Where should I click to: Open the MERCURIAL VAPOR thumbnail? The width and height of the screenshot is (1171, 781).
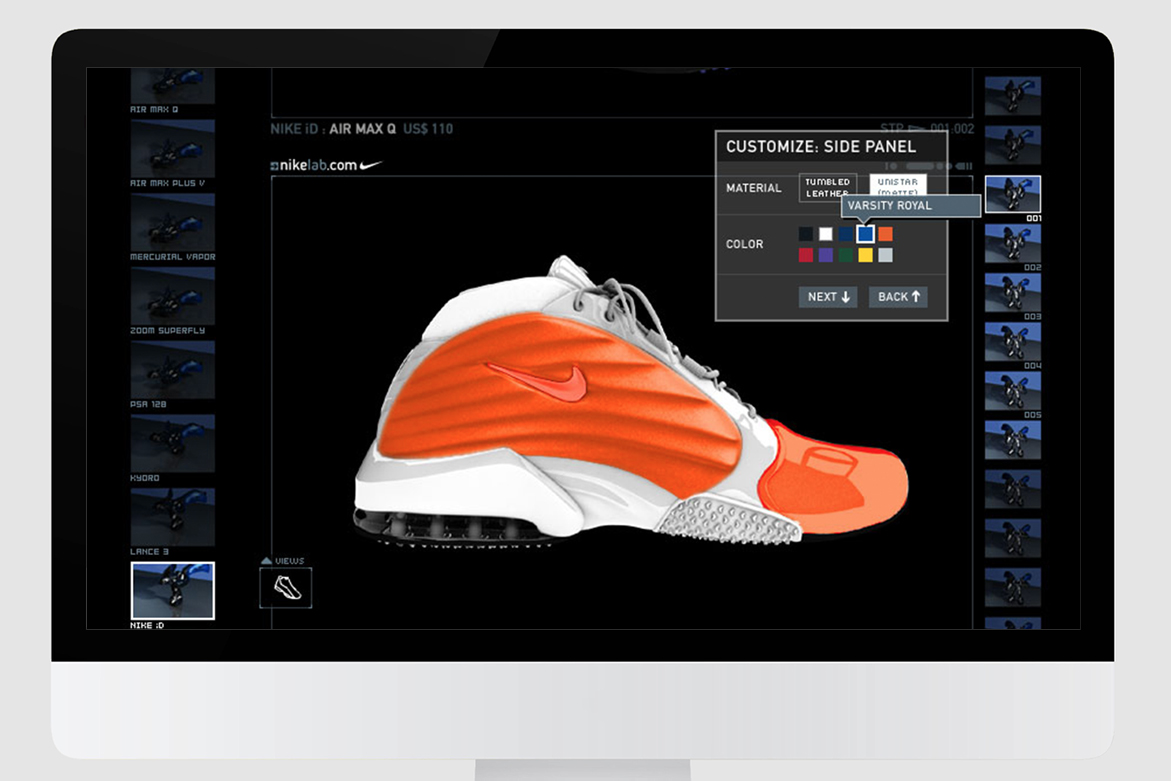[173, 222]
